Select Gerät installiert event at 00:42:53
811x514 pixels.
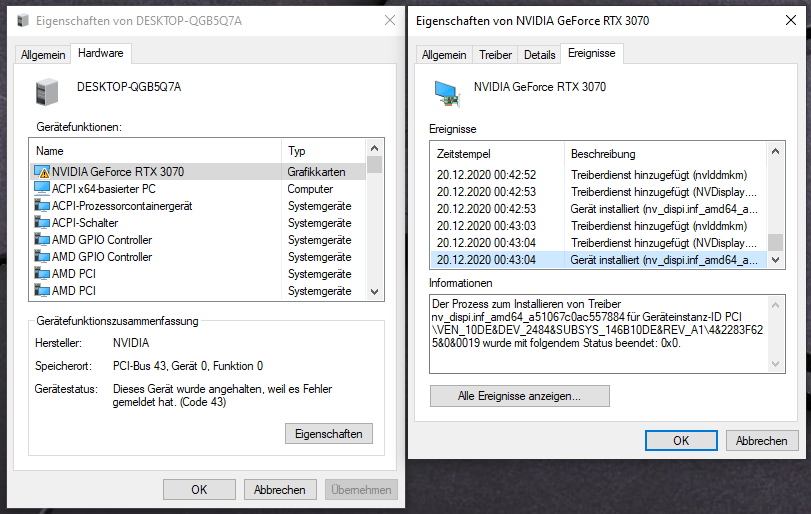[x=599, y=209]
